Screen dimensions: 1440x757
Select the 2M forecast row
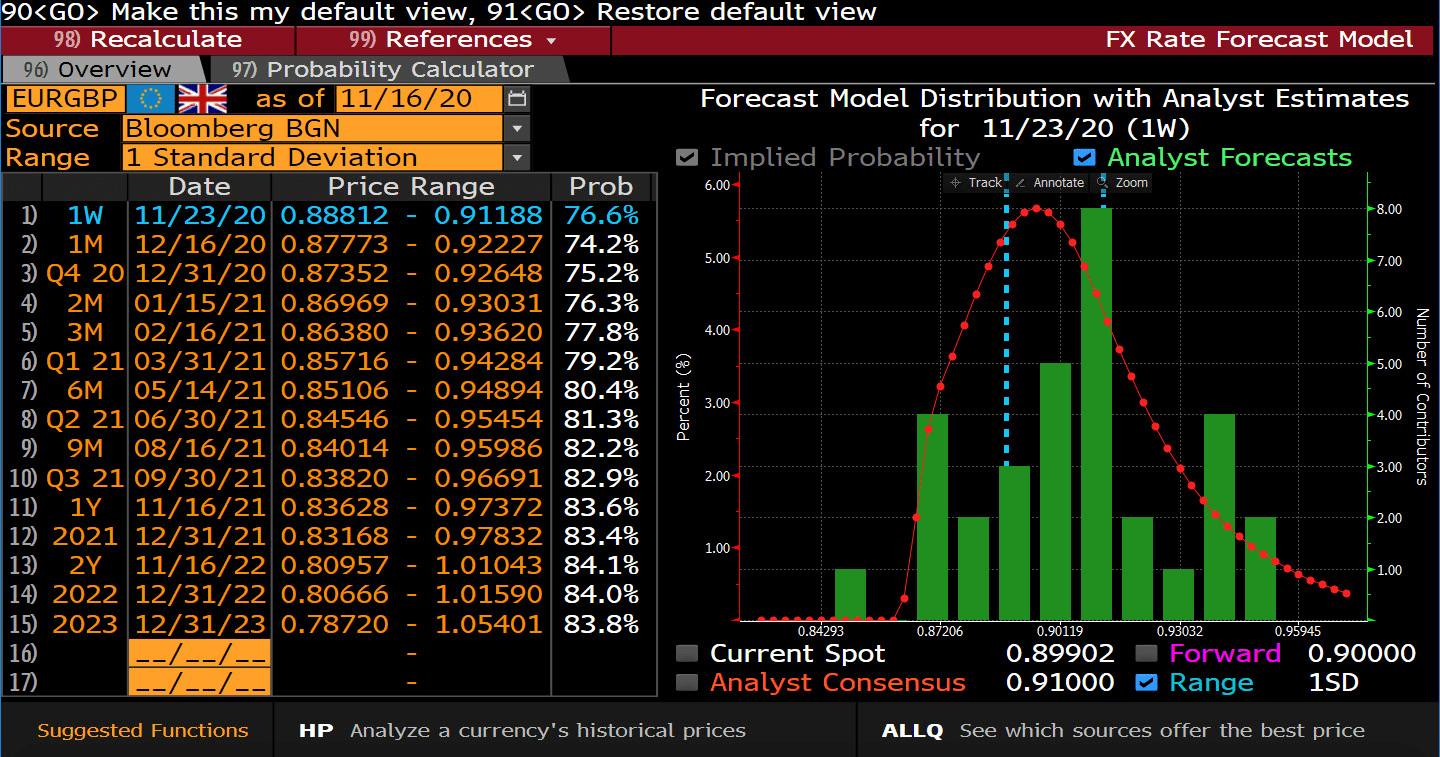(x=329, y=303)
